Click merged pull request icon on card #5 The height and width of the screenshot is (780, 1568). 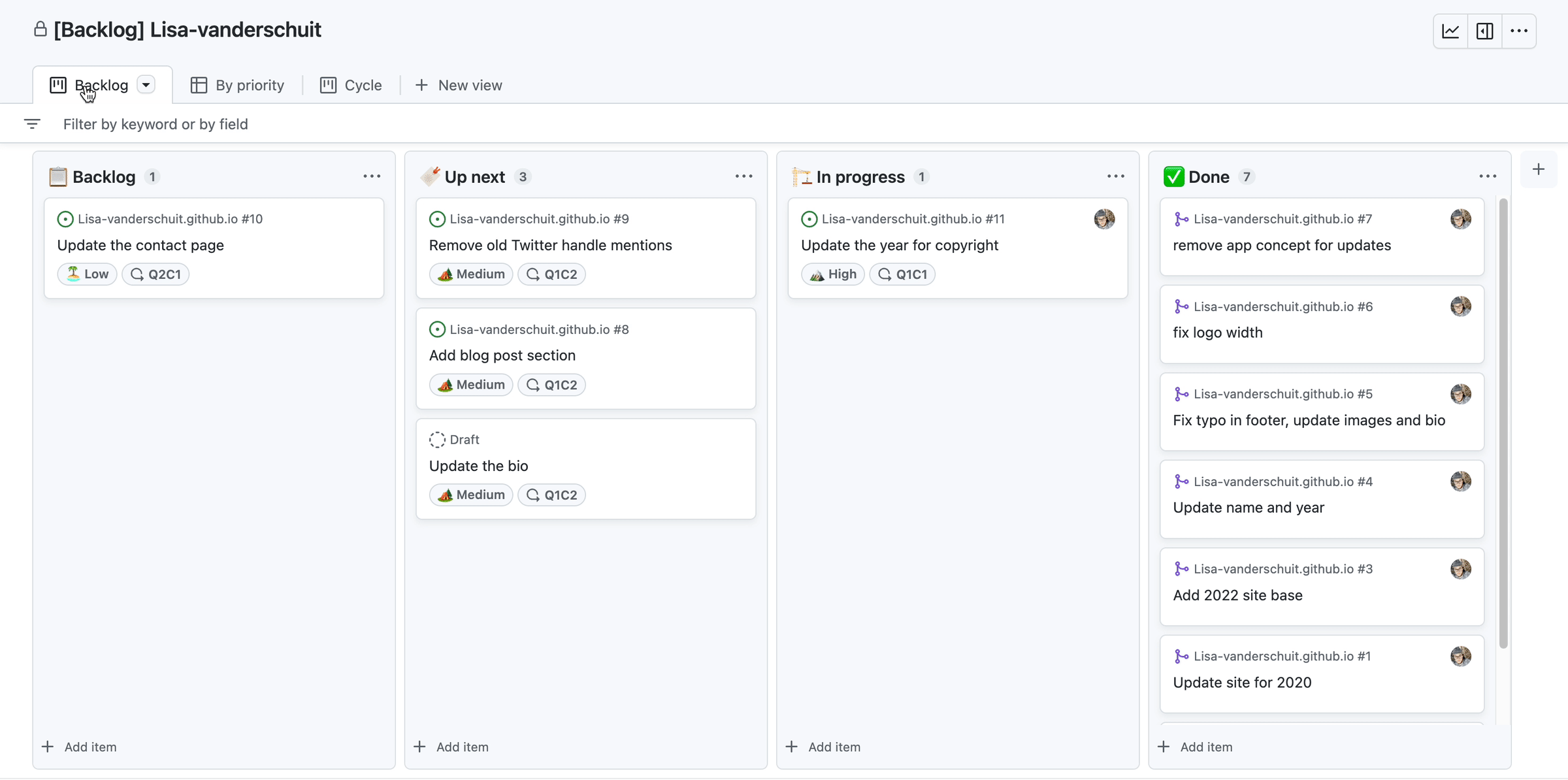click(1181, 394)
